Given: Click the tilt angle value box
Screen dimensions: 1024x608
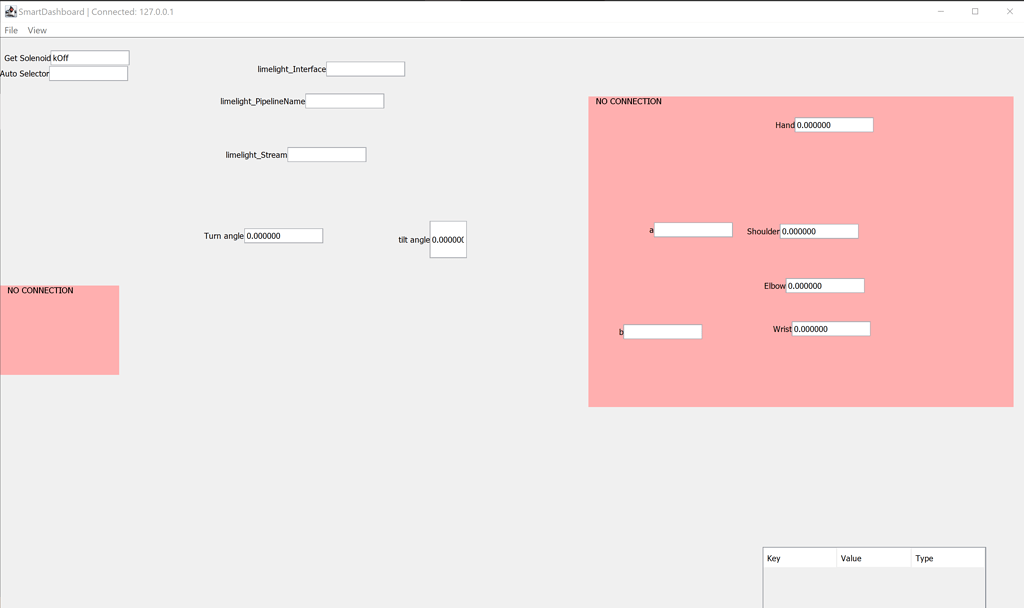Looking at the screenshot, I should point(448,240).
